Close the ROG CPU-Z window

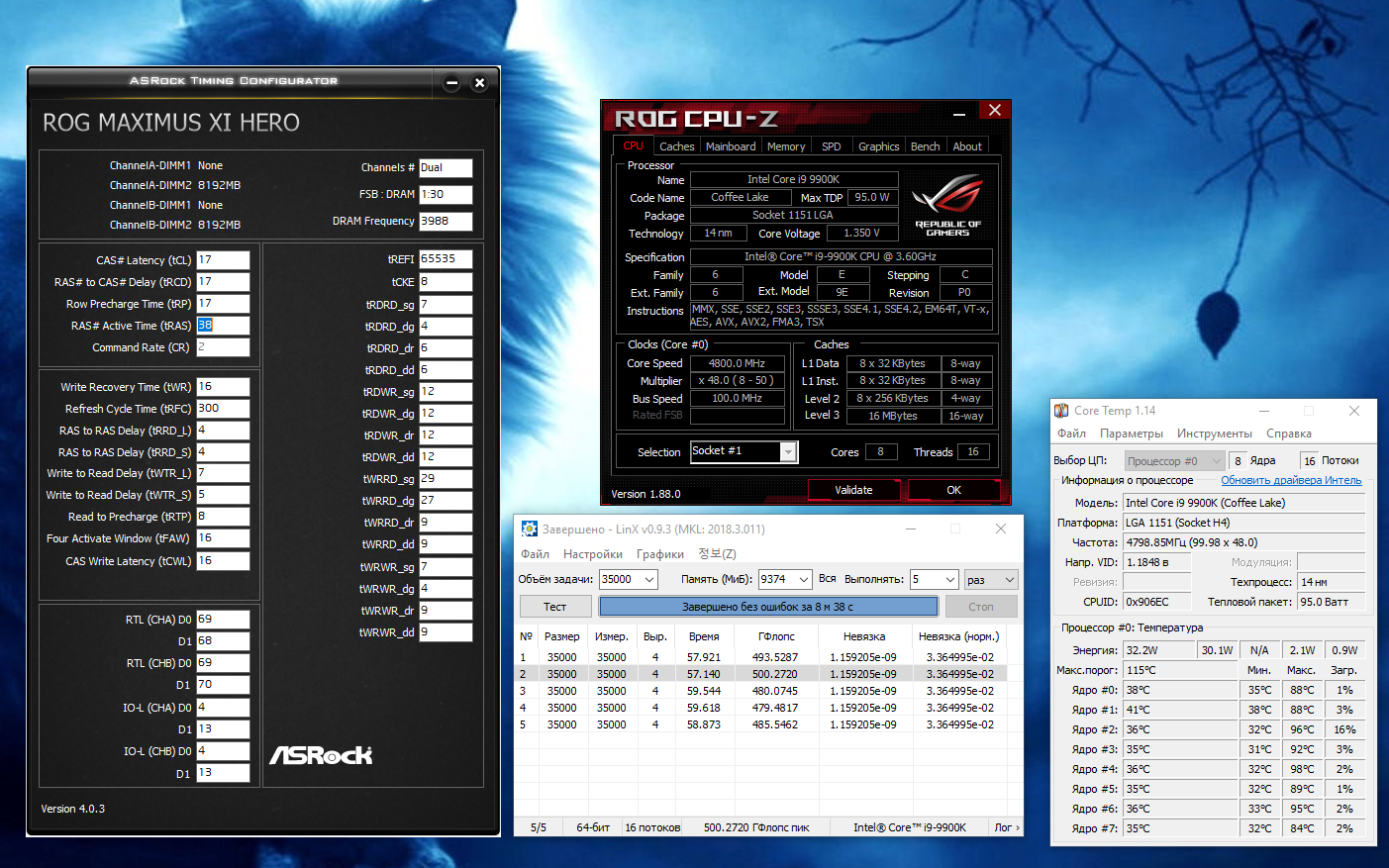994,110
